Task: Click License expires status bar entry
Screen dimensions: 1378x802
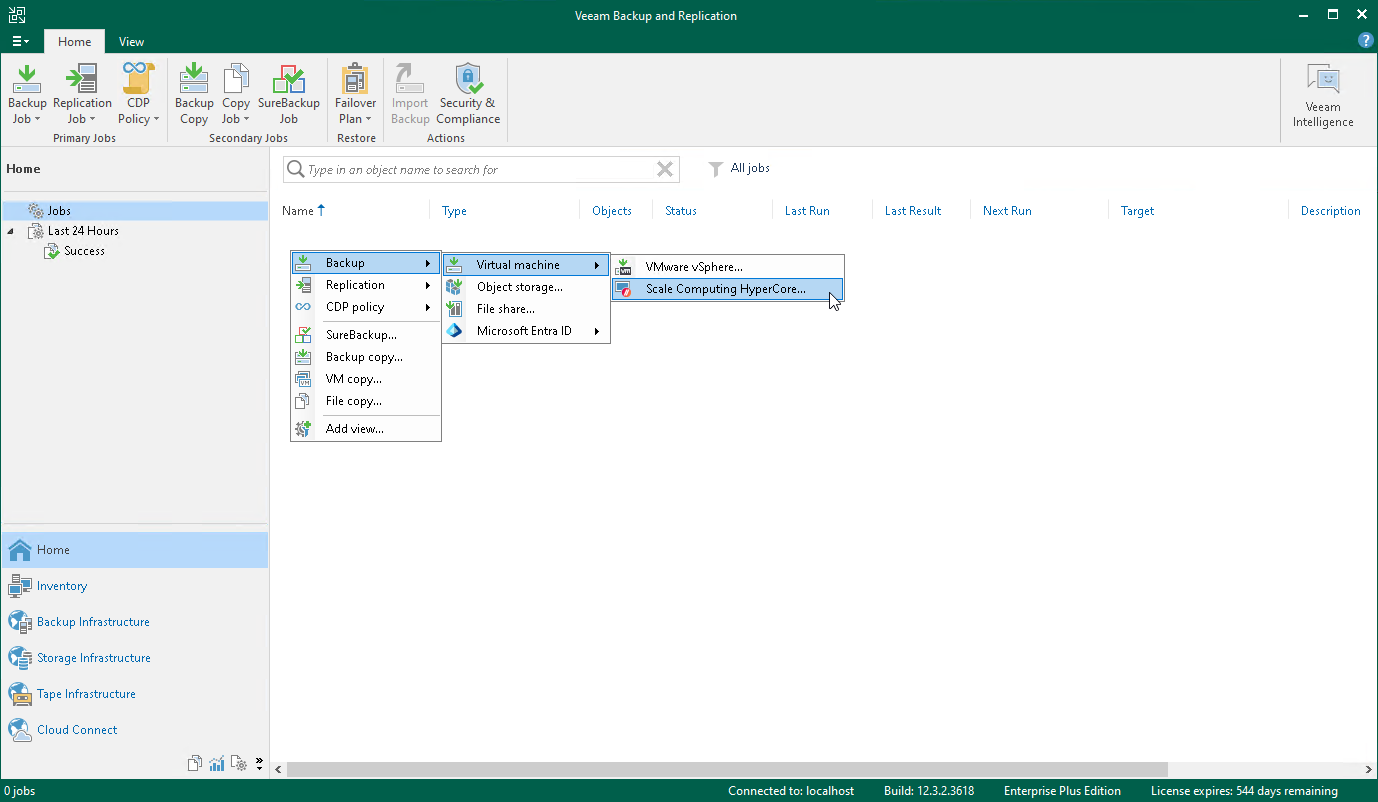Action: point(1244,791)
